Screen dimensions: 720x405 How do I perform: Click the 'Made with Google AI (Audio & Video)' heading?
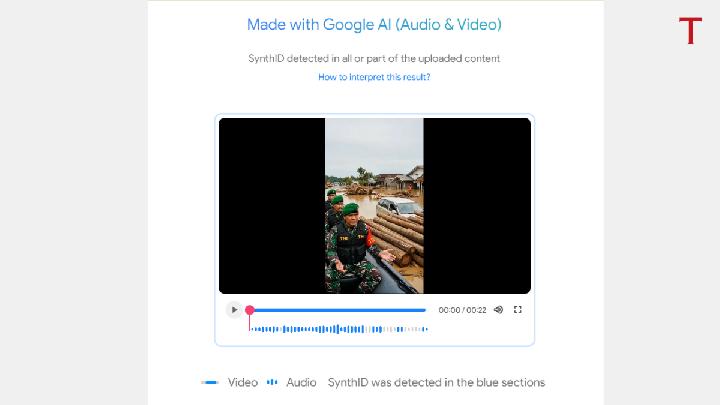point(374,24)
